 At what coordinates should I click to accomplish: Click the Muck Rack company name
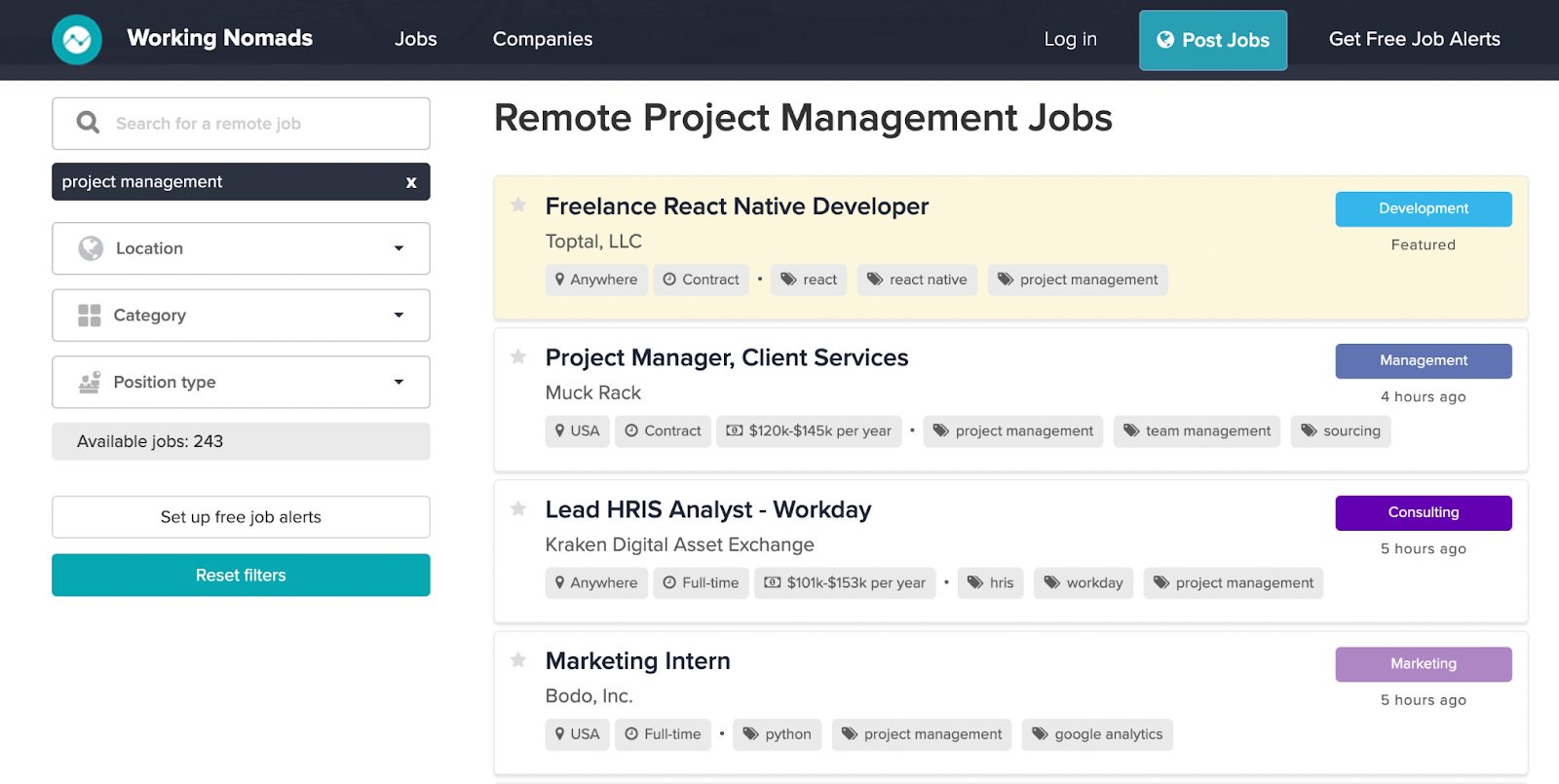[593, 393]
